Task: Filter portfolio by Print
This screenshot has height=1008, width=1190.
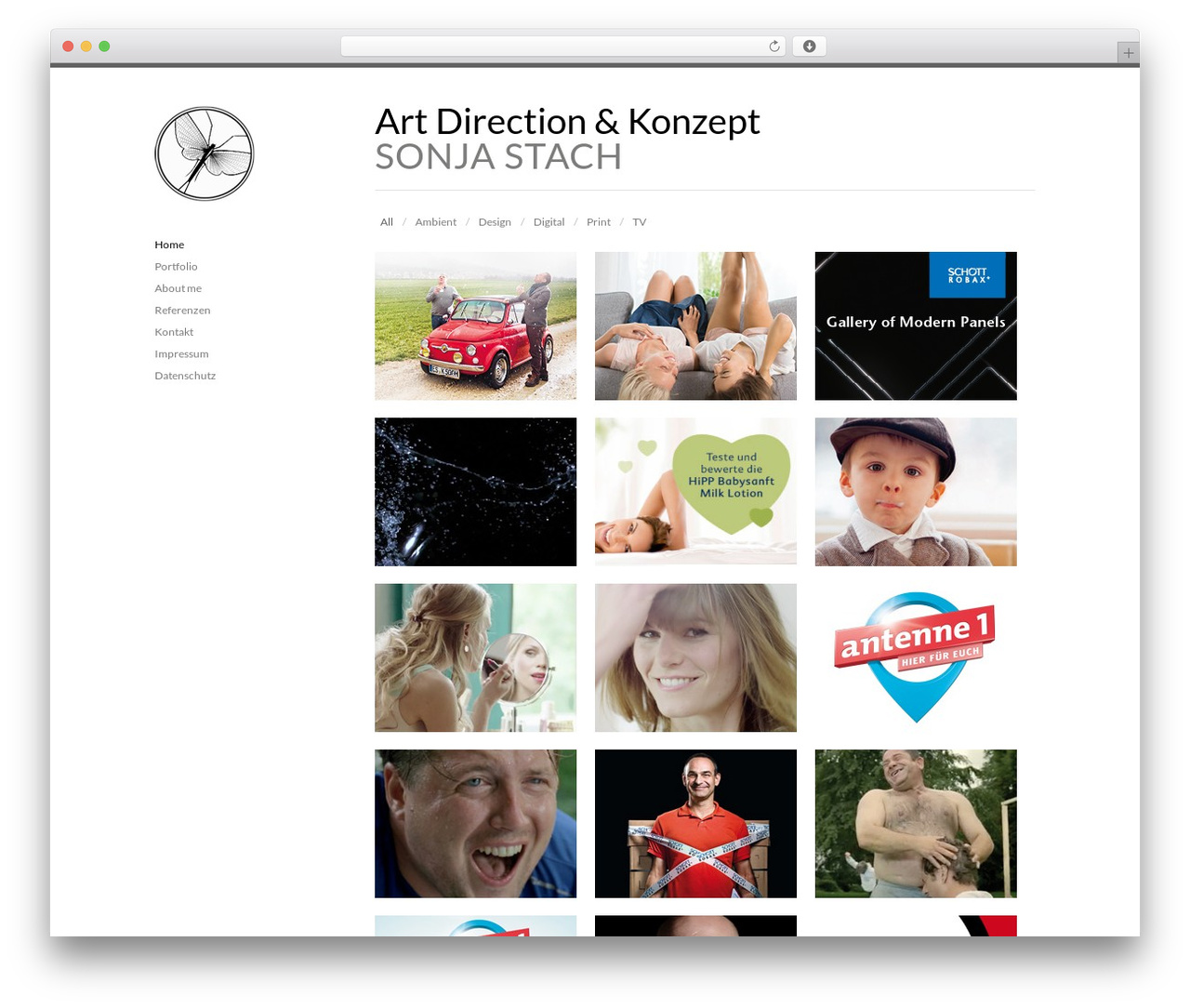Action: click(599, 222)
